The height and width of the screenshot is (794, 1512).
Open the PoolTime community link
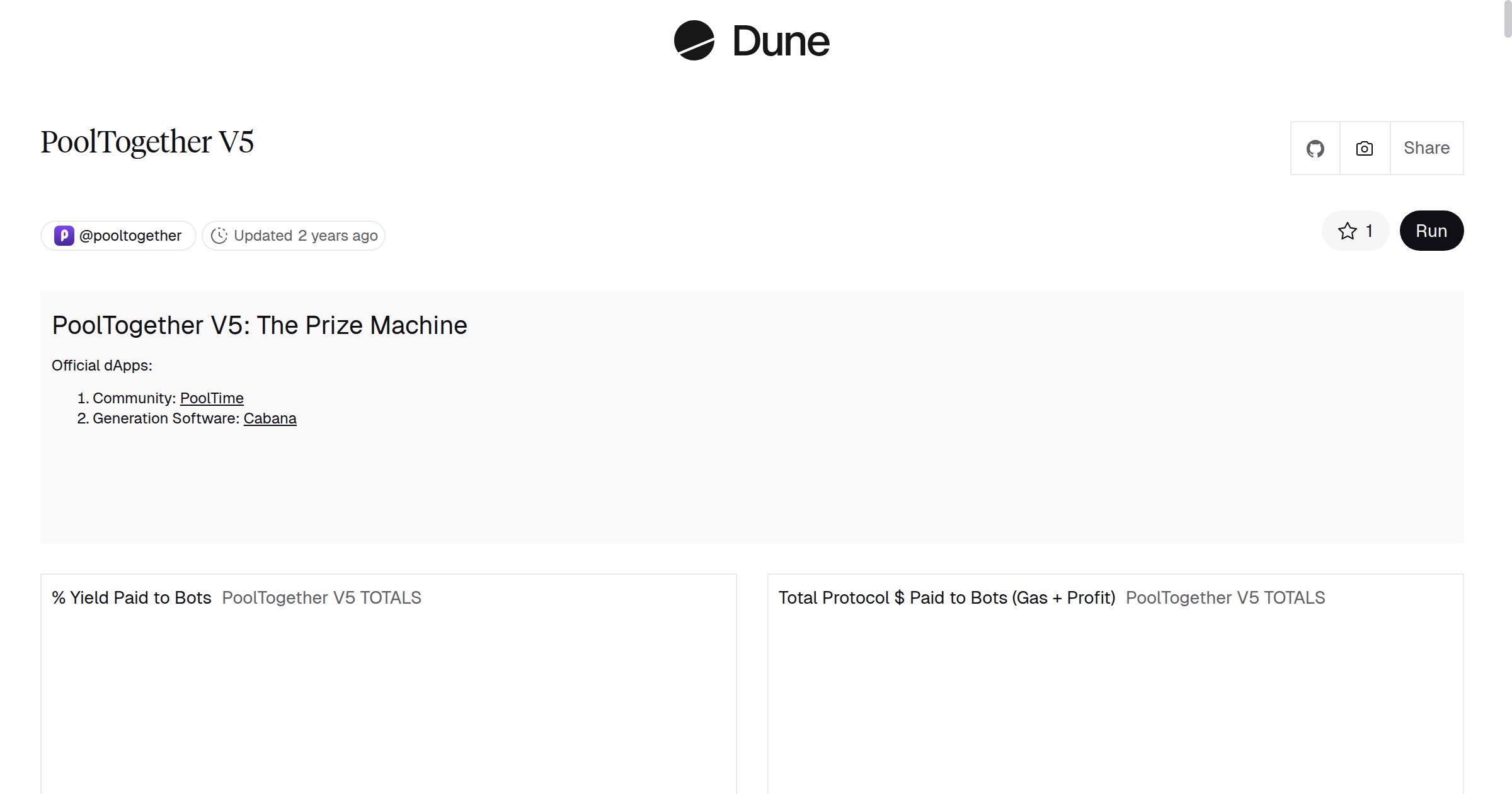point(212,398)
